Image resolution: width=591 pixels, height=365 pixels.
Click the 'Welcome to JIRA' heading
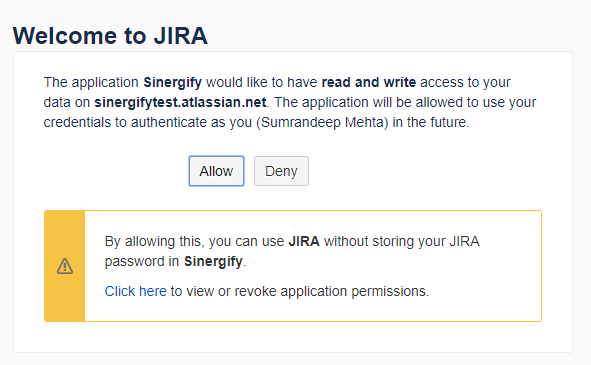(110, 36)
